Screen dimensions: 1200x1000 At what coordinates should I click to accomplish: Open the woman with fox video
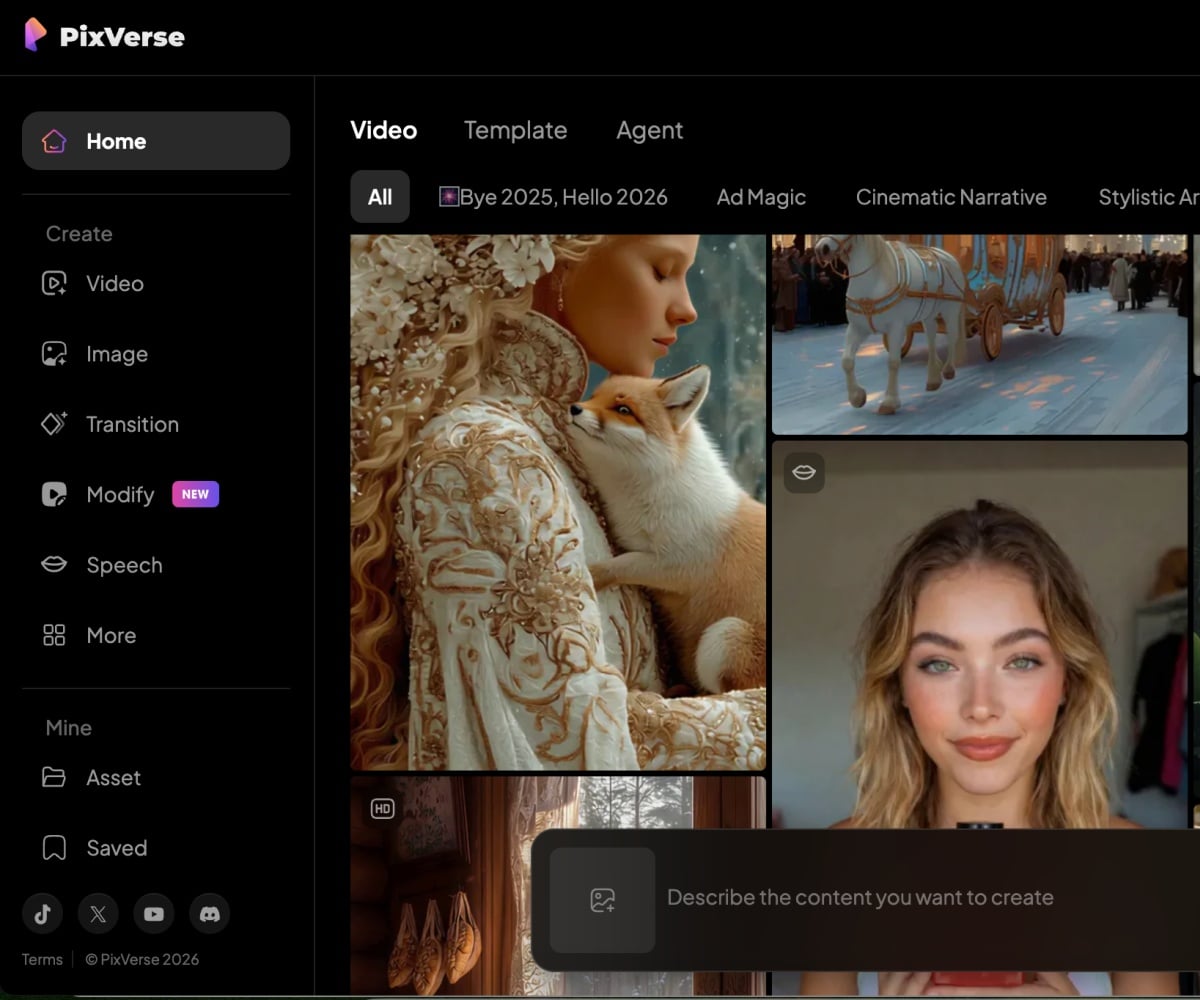[558, 502]
